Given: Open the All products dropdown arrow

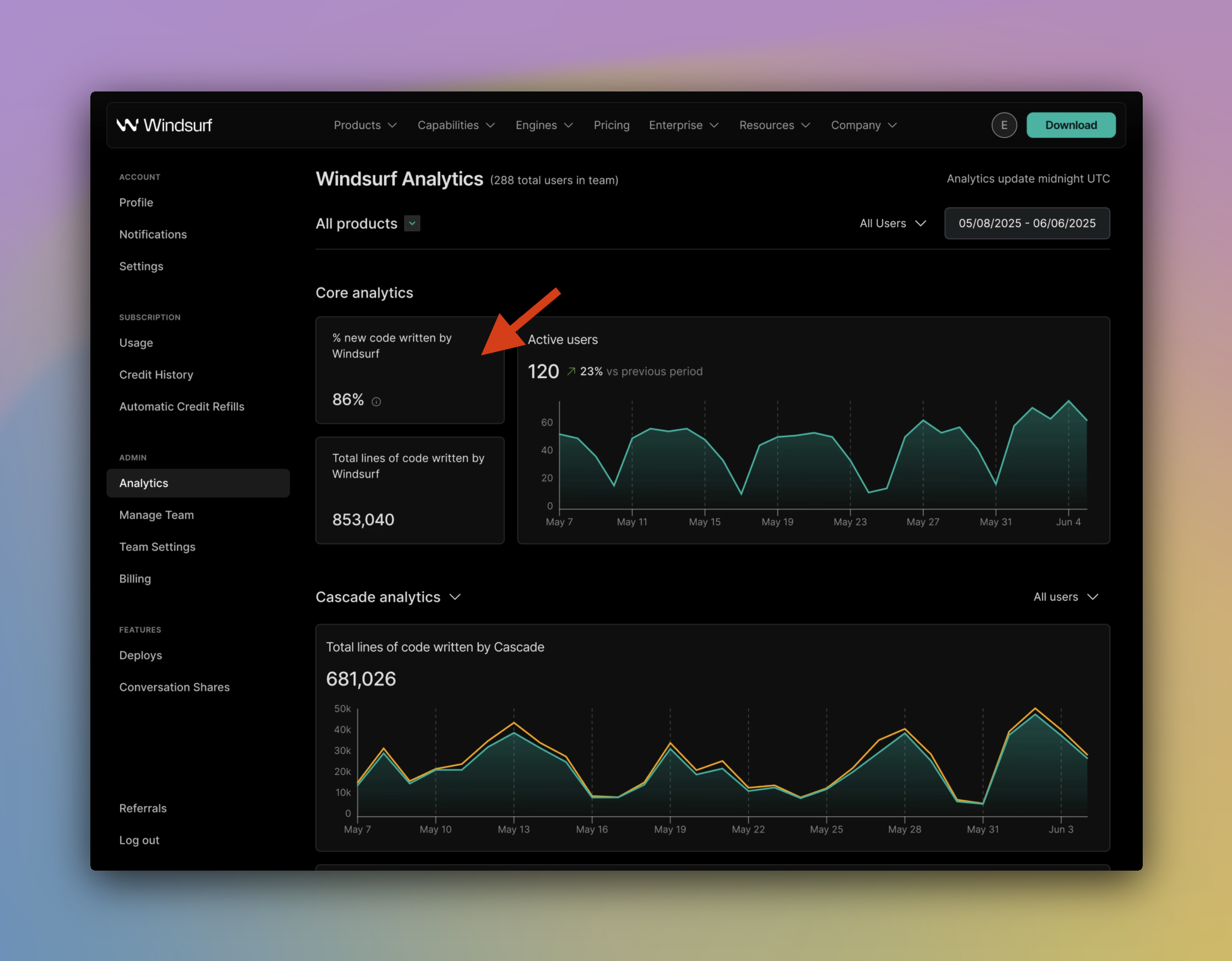Looking at the screenshot, I should click(x=412, y=224).
